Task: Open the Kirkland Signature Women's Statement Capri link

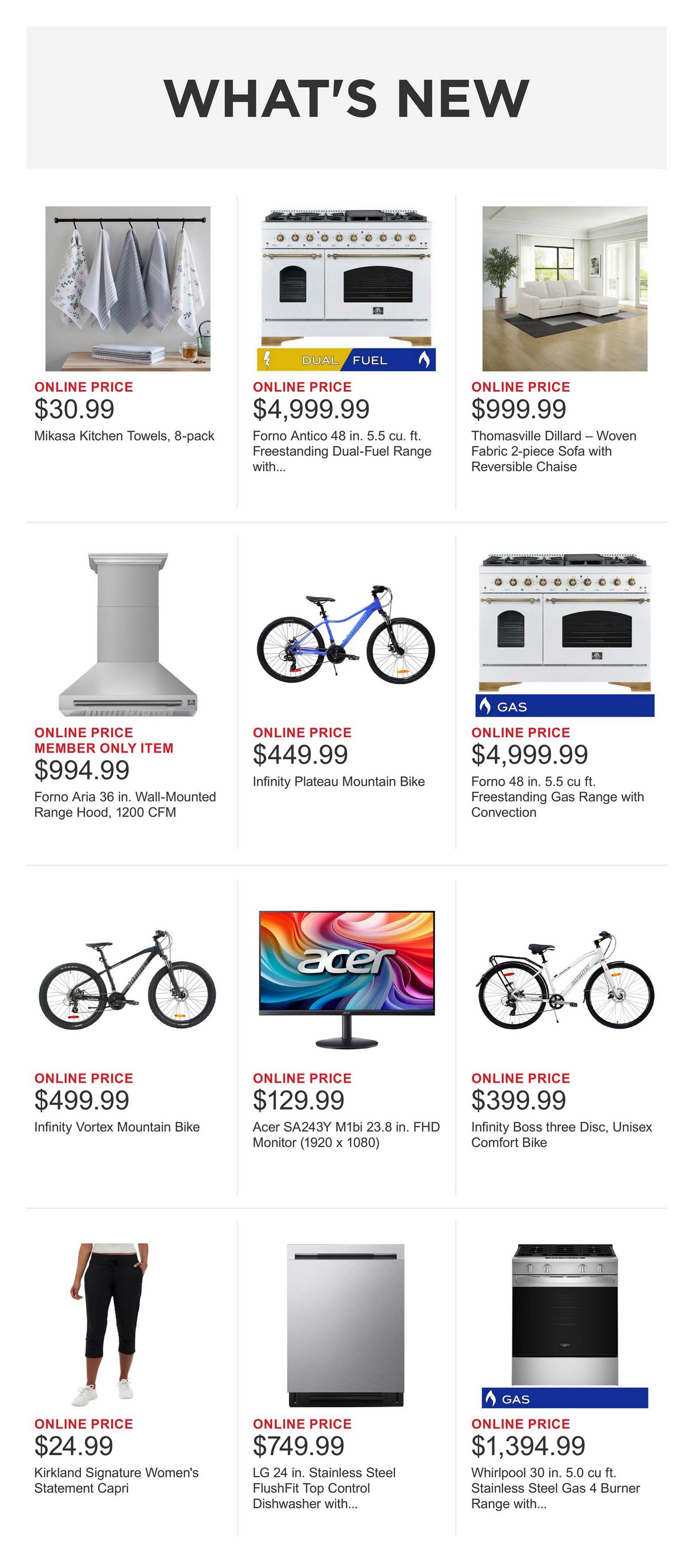Action: (x=116, y=1480)
